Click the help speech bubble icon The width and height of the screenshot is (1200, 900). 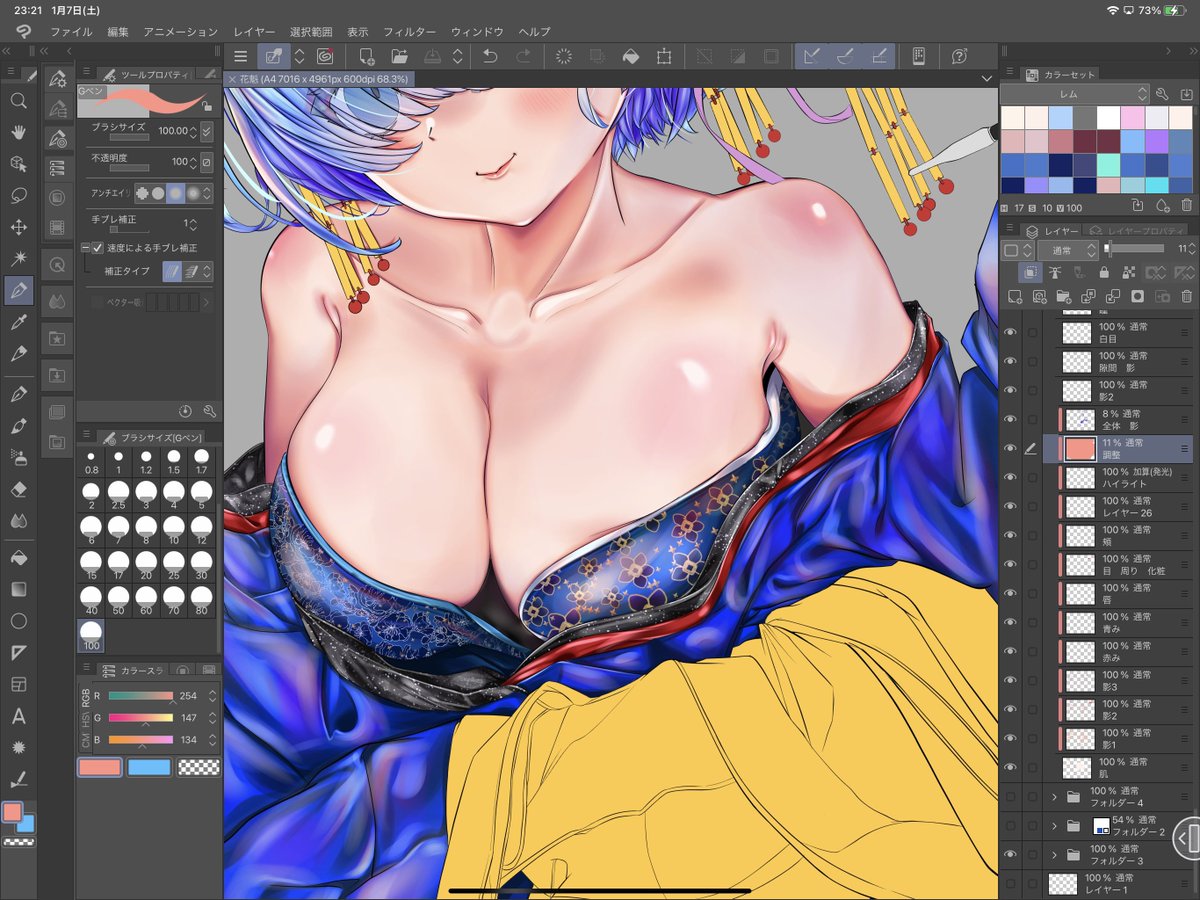pyautogui.click(x=959, y=56)
